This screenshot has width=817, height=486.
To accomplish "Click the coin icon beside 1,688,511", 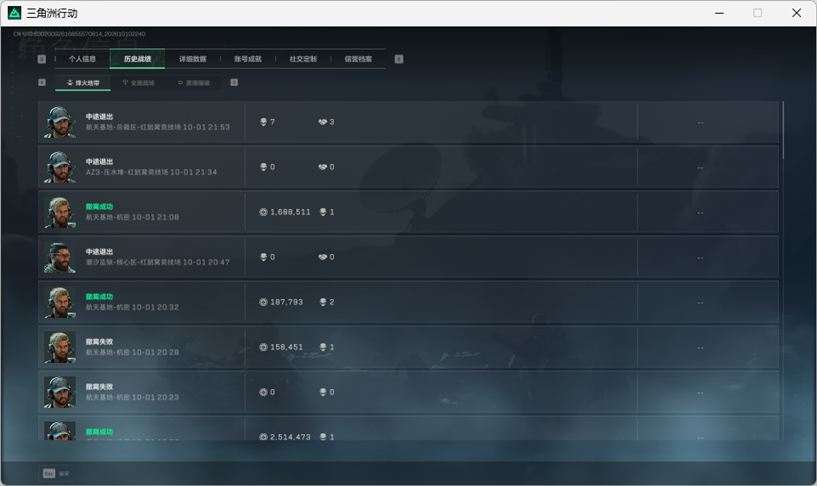I will click(263, 212).
